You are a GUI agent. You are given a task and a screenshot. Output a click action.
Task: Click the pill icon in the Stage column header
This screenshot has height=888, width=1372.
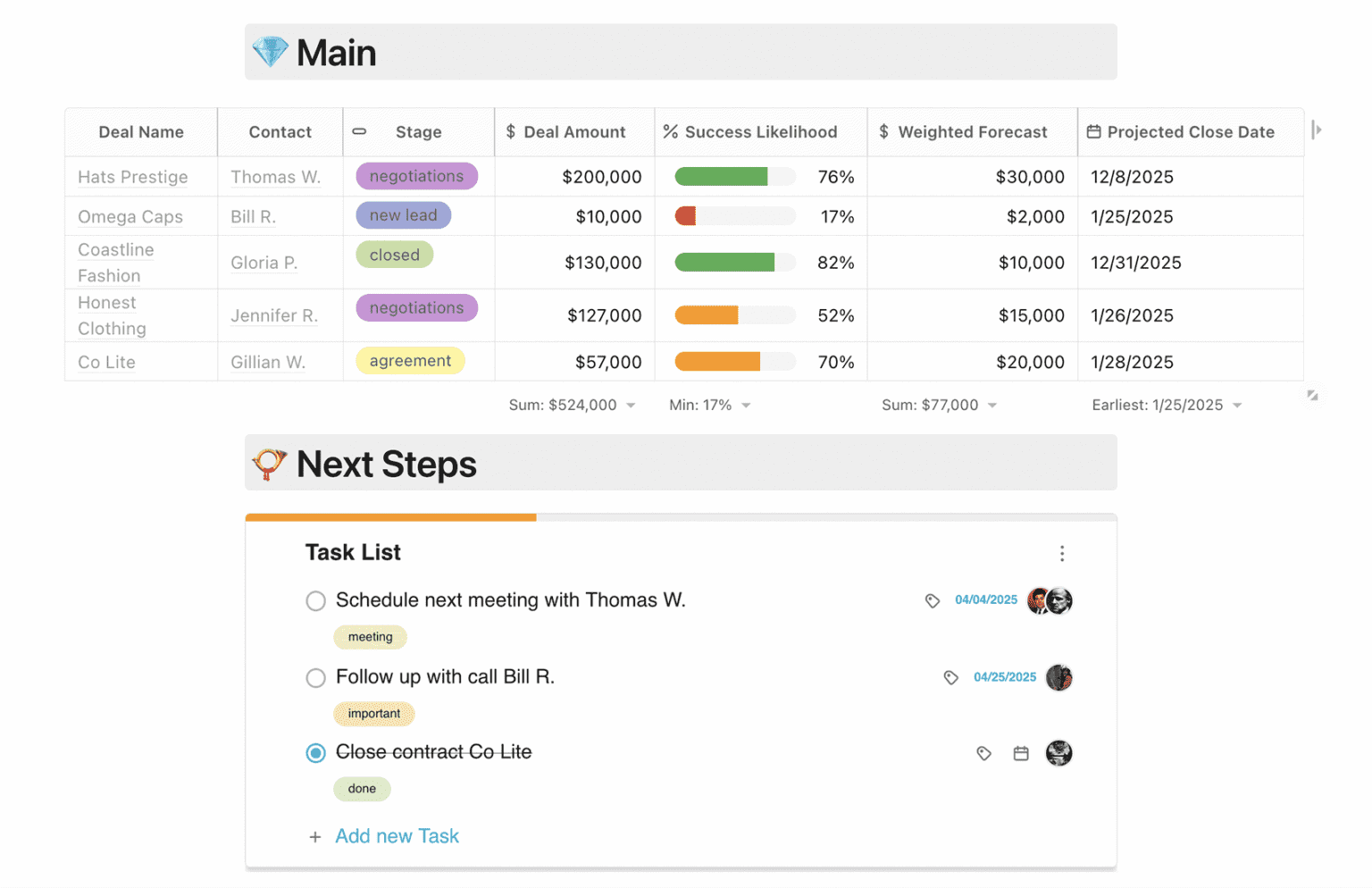[359, 130]
